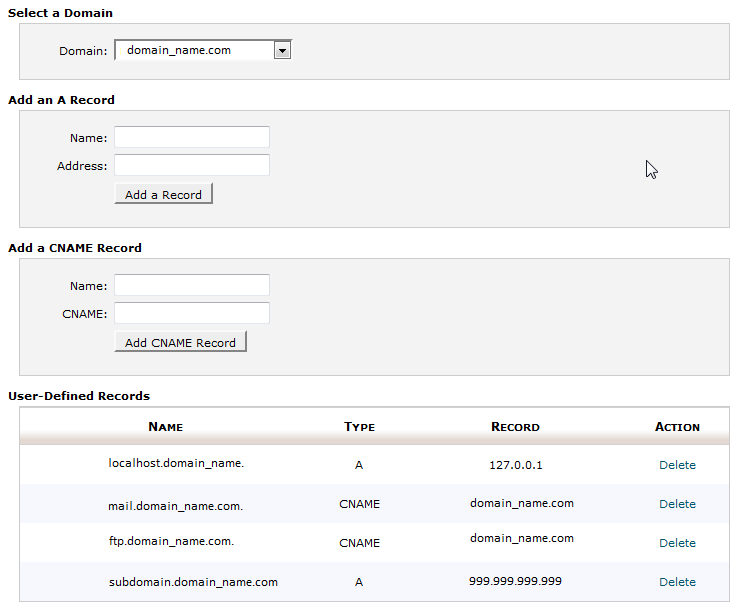Image resolution: width=737 pixels, height=612 pixels.
Task: Delete the subdomain.domain_name.com A record
Action: 677,582
